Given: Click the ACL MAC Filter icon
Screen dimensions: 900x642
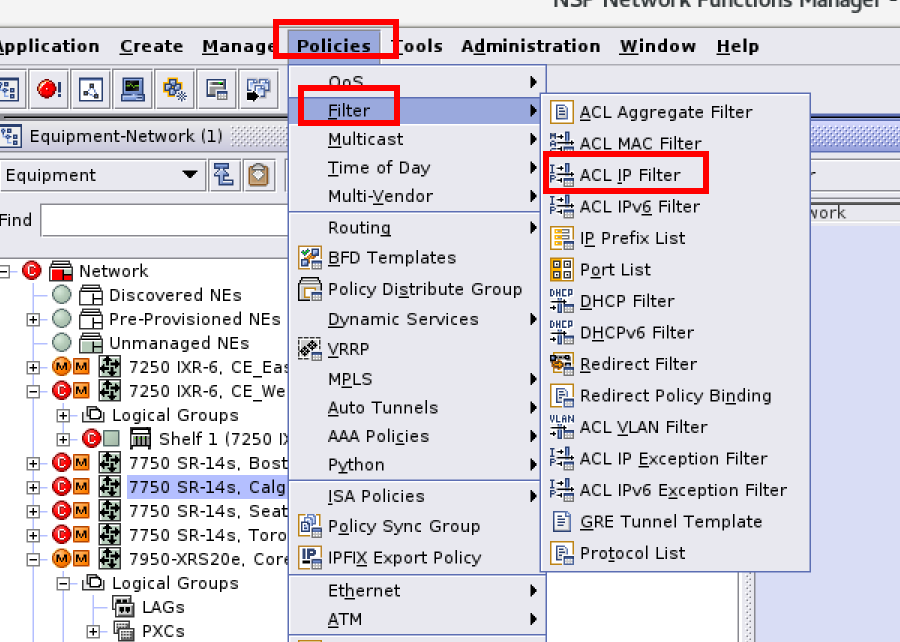Looking at the screenshot, I should point(561,143).
